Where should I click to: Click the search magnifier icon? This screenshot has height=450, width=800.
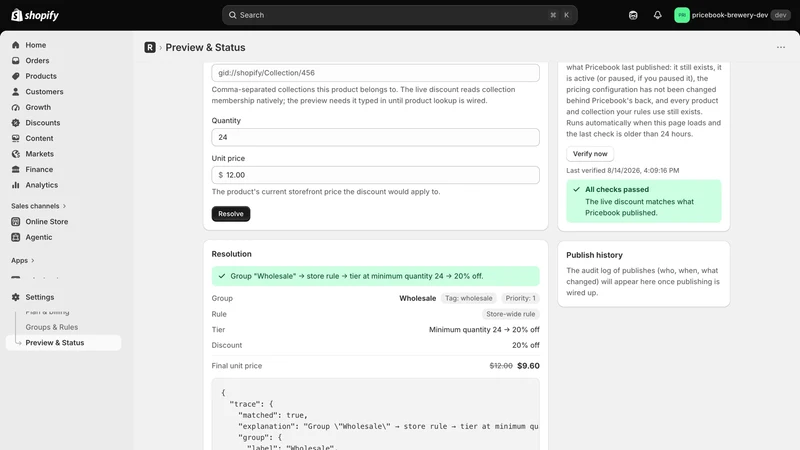233,15
